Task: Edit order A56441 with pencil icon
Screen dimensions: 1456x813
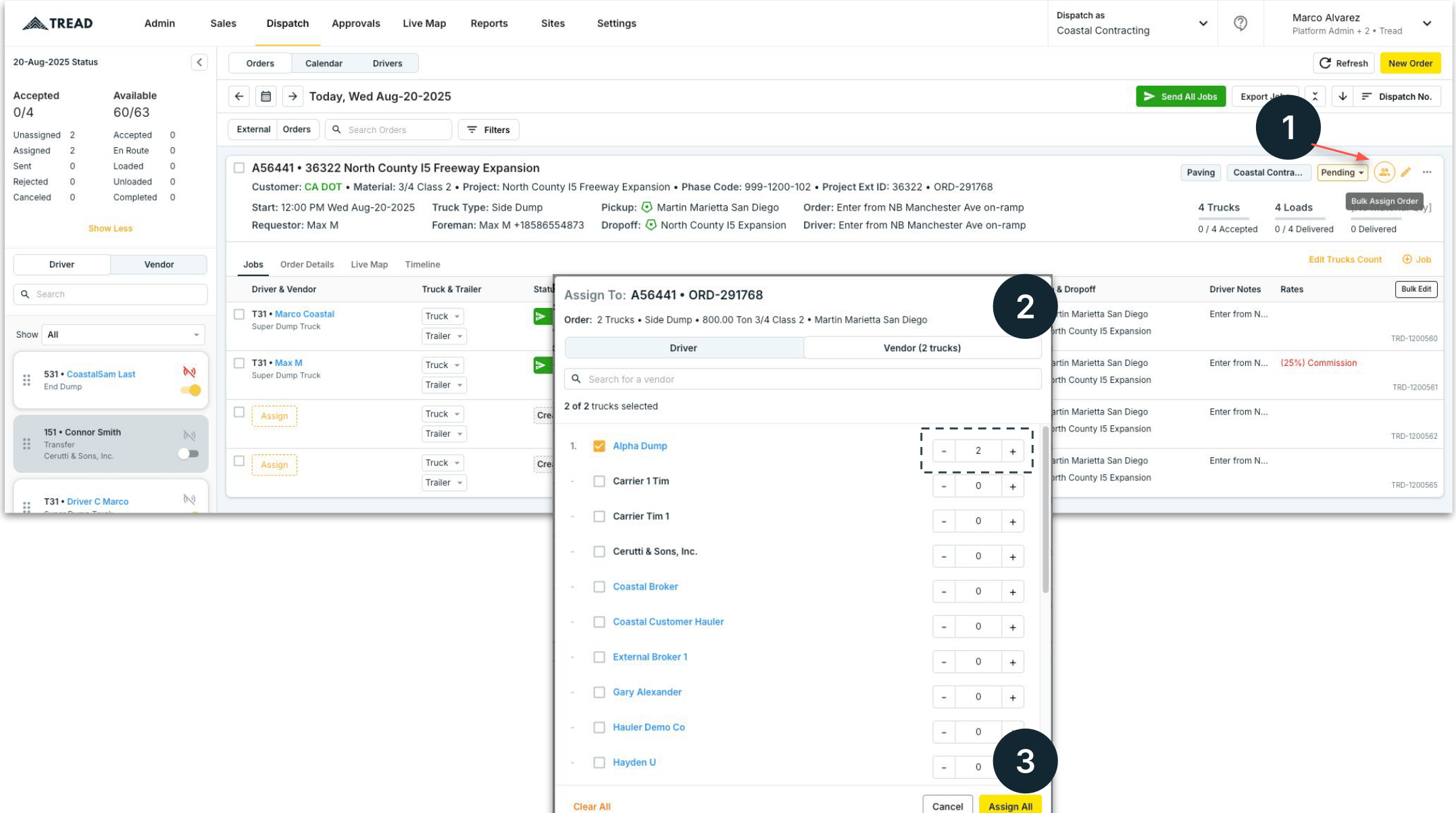Action: click(1406, 172)
